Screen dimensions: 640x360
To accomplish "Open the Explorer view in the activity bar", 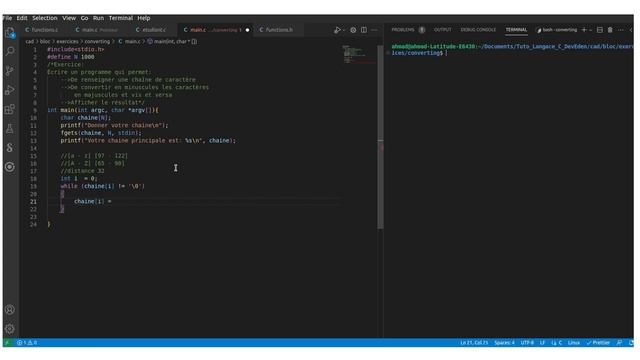I will point(10,33).
